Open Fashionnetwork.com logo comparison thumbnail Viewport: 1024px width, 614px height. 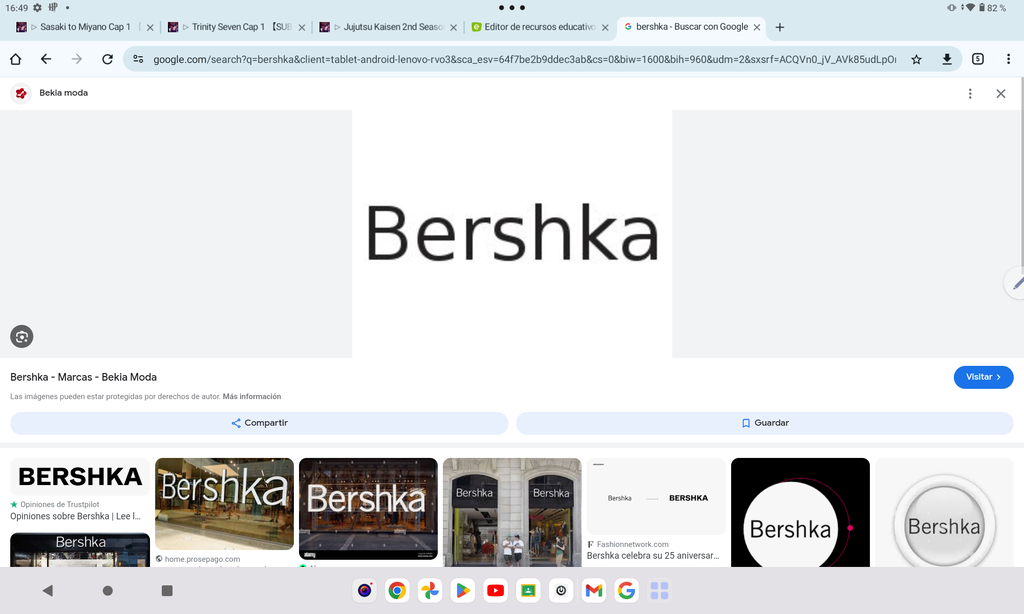coord(656,496)
